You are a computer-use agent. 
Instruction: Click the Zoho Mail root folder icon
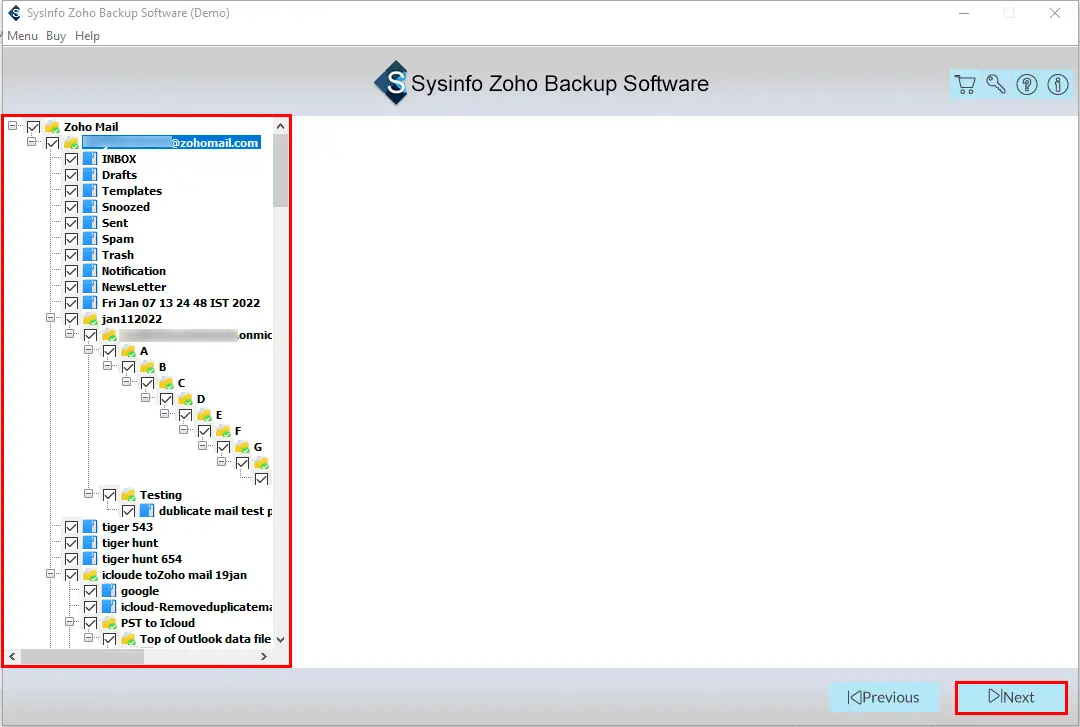52,127
